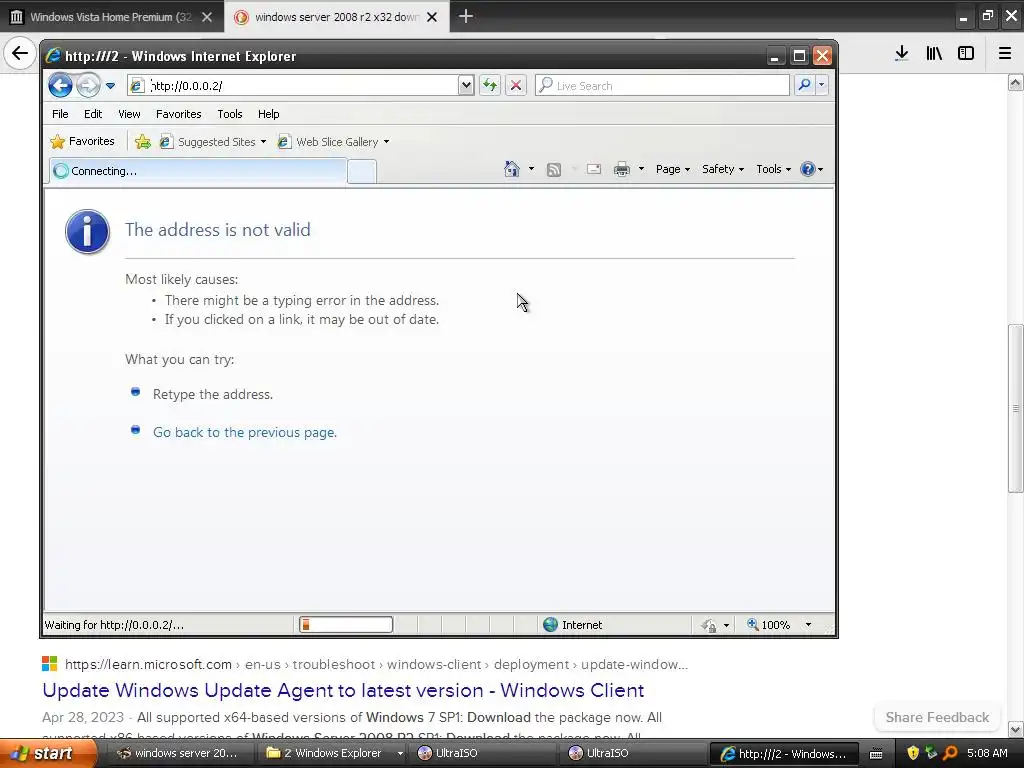Screen dimensions: 1024x768
Task: Open Suggested Sites dropdown
Action: pos(214,142)
